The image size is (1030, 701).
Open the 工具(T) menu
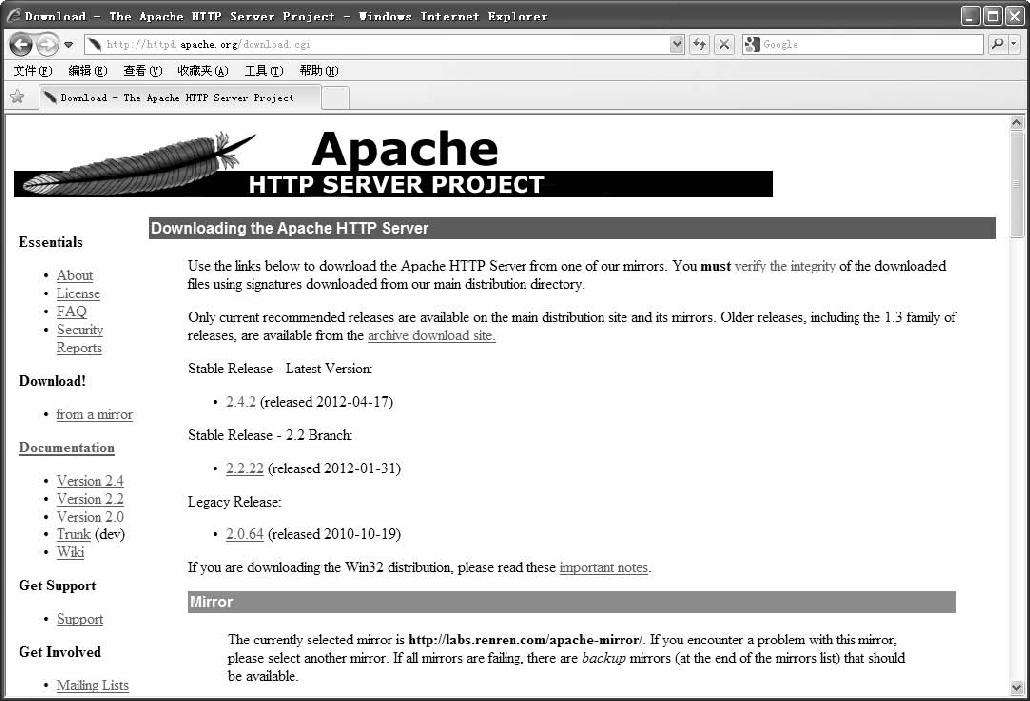[x=264, y=70]
